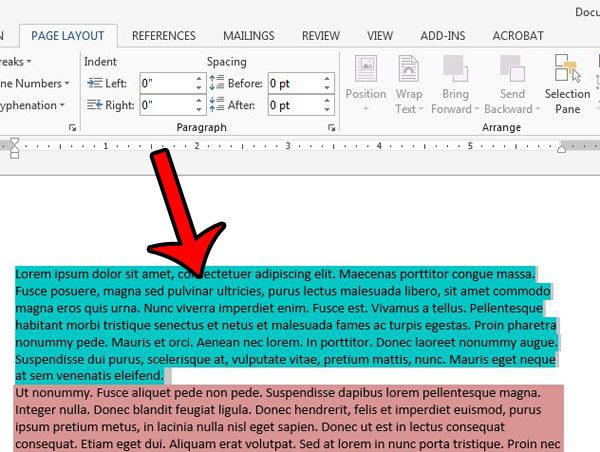Click the word "Lorem" in first paragraph
This screenshot has height=452, width=600.
click(33, 274)
